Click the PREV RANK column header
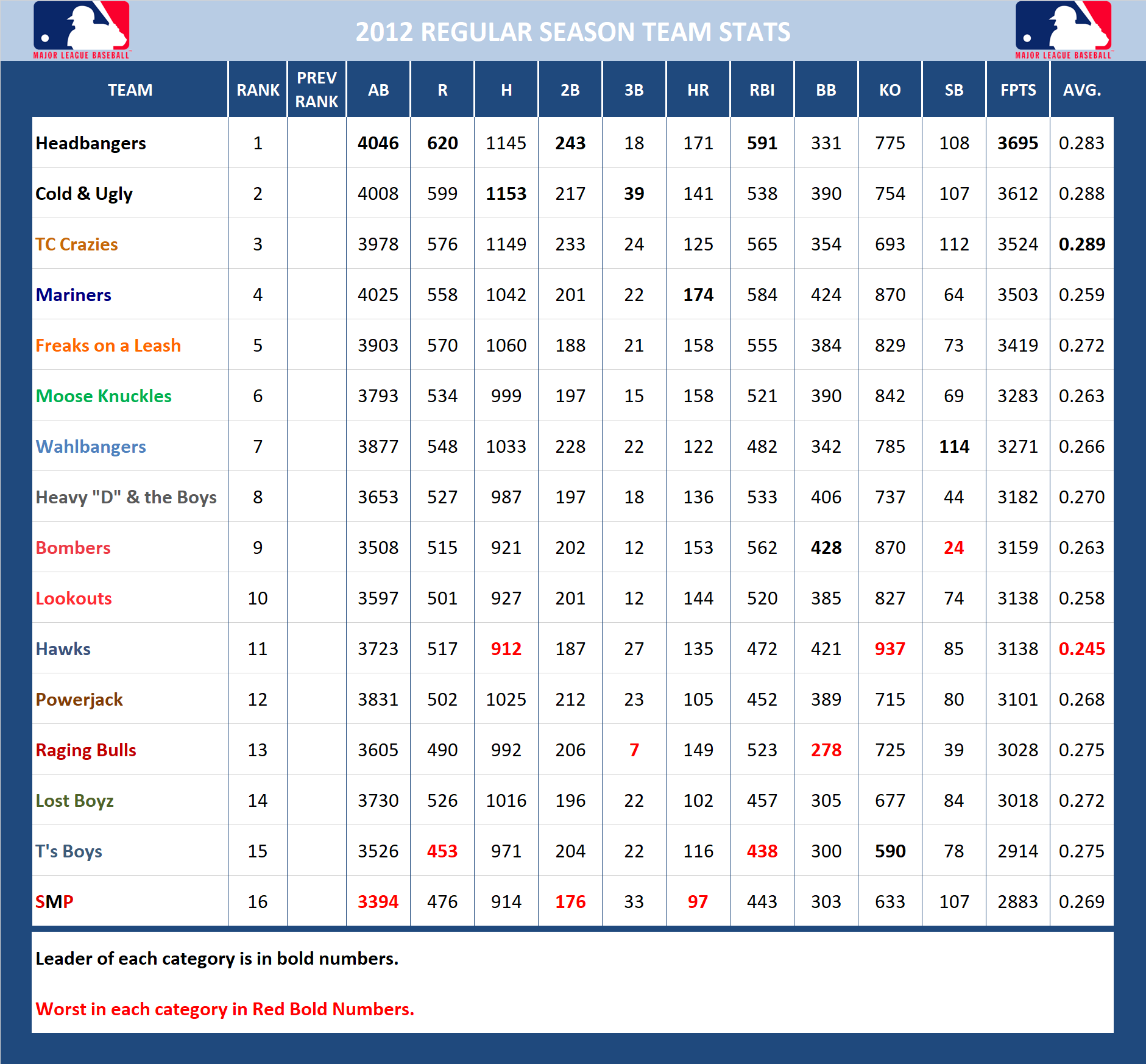The width and height of the screenshot is (1146, 1064). 316,90
